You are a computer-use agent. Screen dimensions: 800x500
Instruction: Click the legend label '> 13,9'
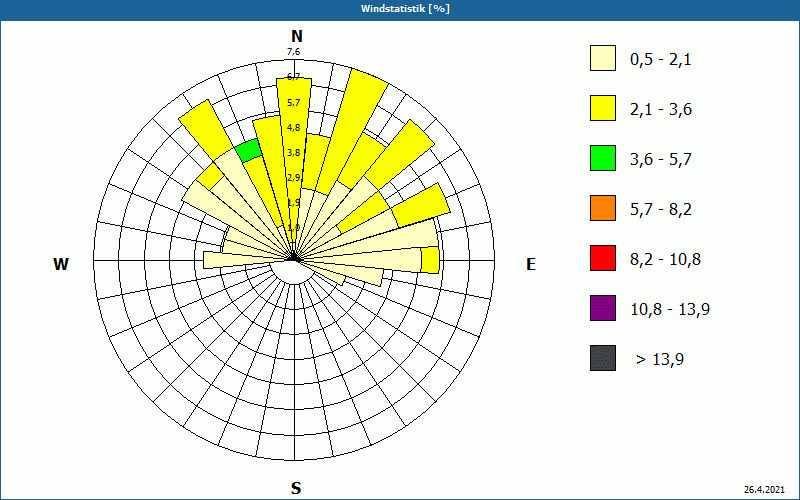[x=660, y=360]
